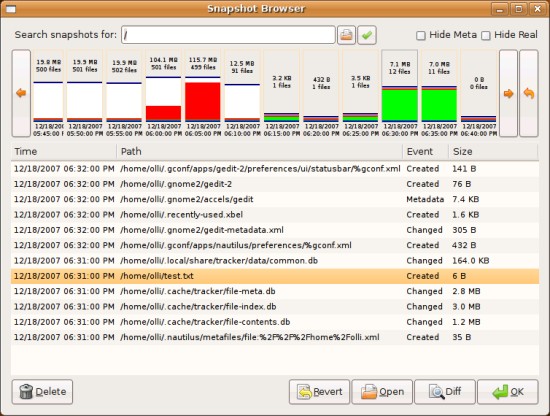Open the selected file
Image resolution: width=550 pixels, height=416 pixels.
coord(382,392)
